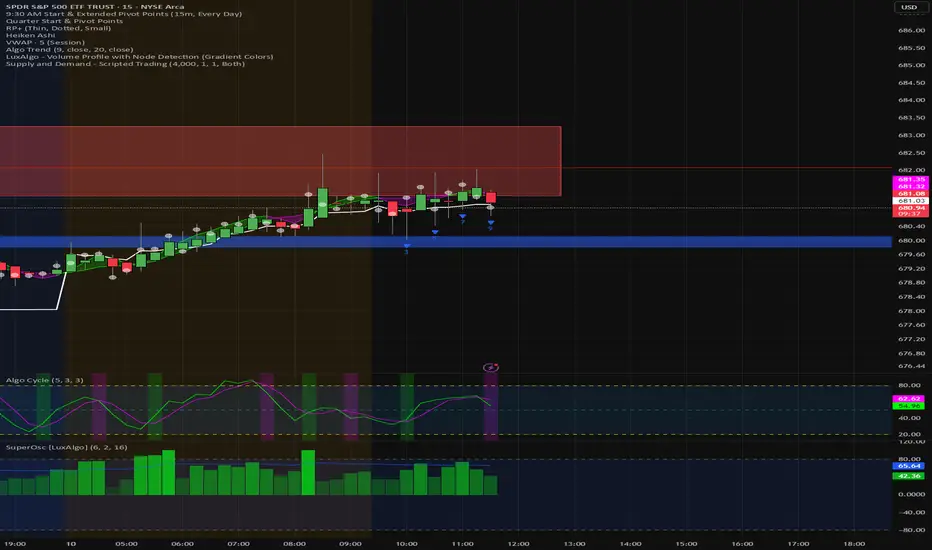Select the 9:30 AM Start & Extended Pivot Points legend

click(124, 14)
